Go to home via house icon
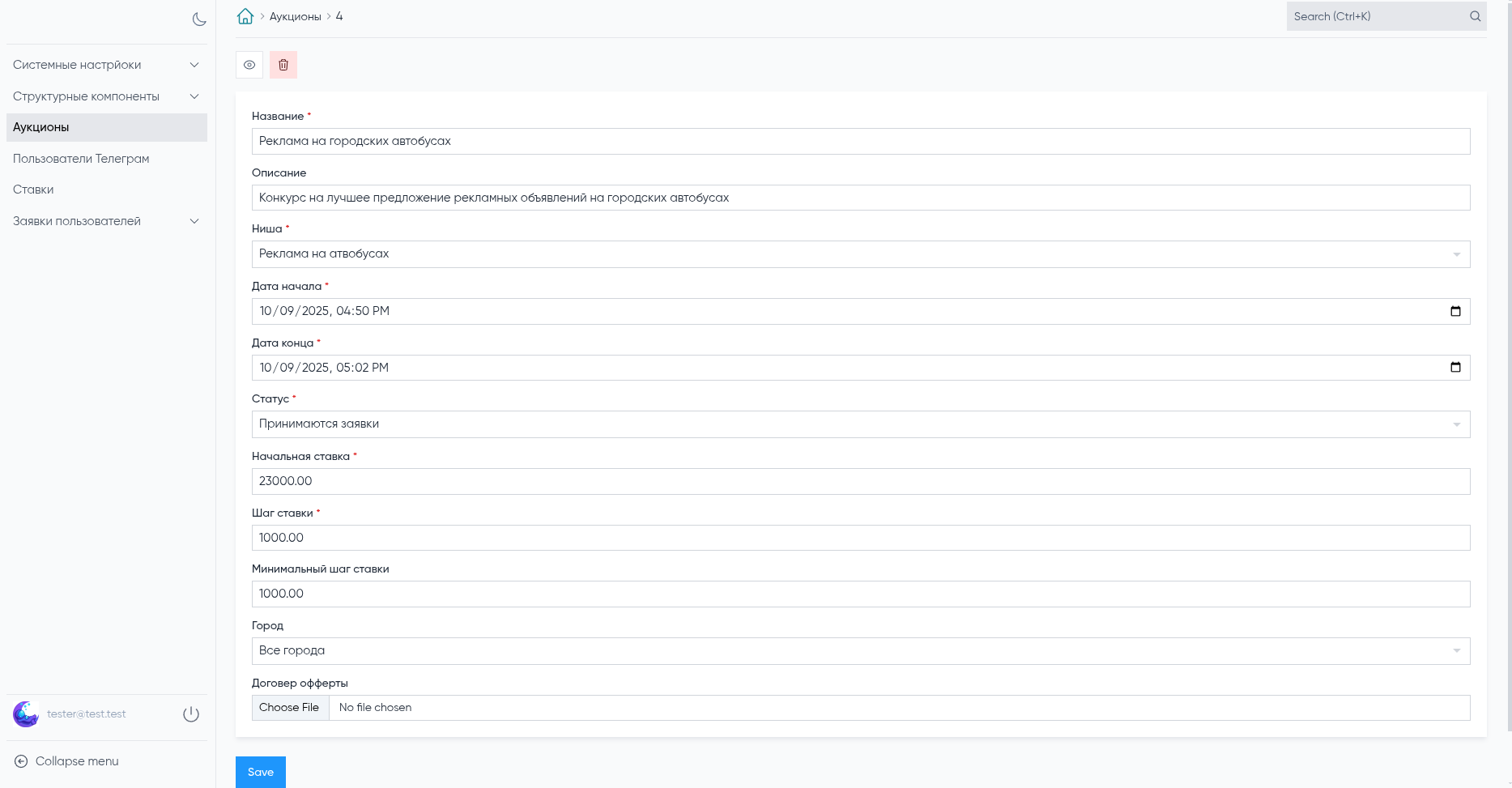 (x=245, y=16)
